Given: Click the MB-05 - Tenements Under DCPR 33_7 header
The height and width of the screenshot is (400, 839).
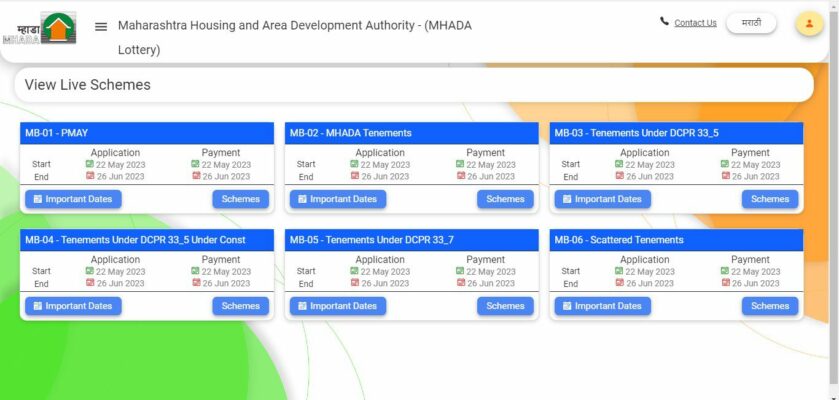Looking at the screenshot, I should tap(411, 240).
